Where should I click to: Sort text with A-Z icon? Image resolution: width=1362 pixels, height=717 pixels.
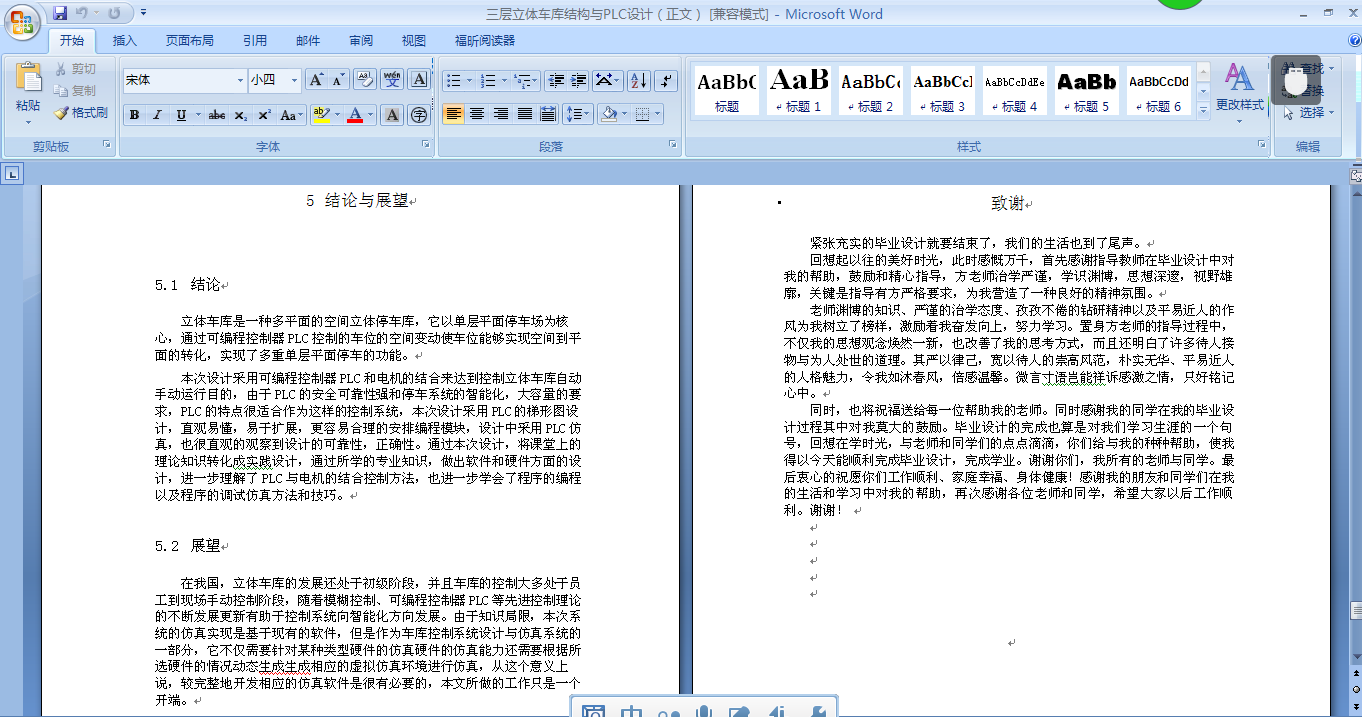point(638,80)
